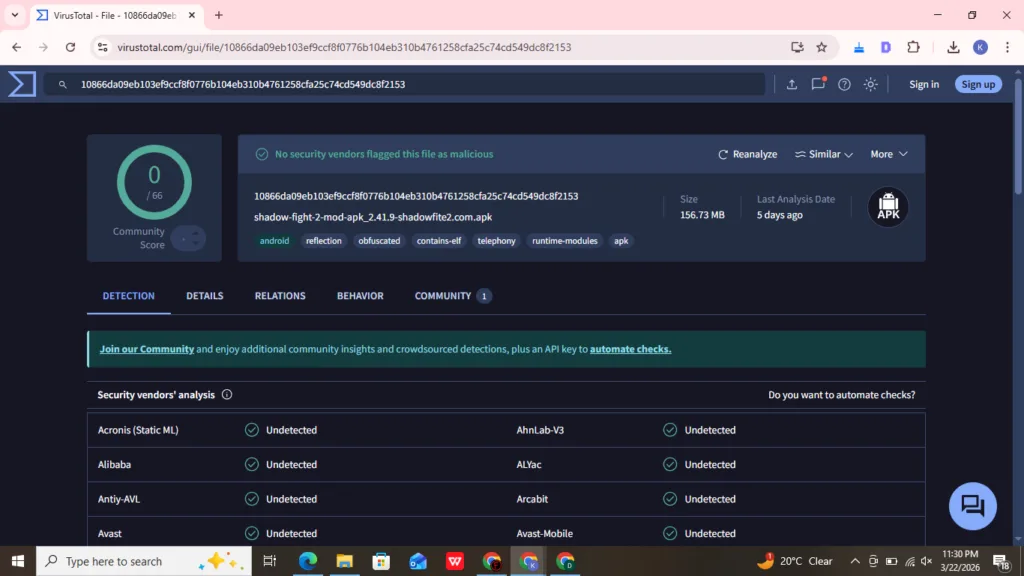Go back to previous page

pos(16,47)
